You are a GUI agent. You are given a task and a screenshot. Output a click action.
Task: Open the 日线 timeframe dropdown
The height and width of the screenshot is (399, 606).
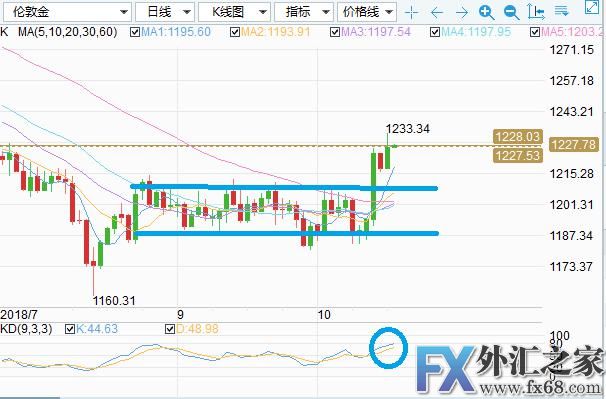pos(165,12)
